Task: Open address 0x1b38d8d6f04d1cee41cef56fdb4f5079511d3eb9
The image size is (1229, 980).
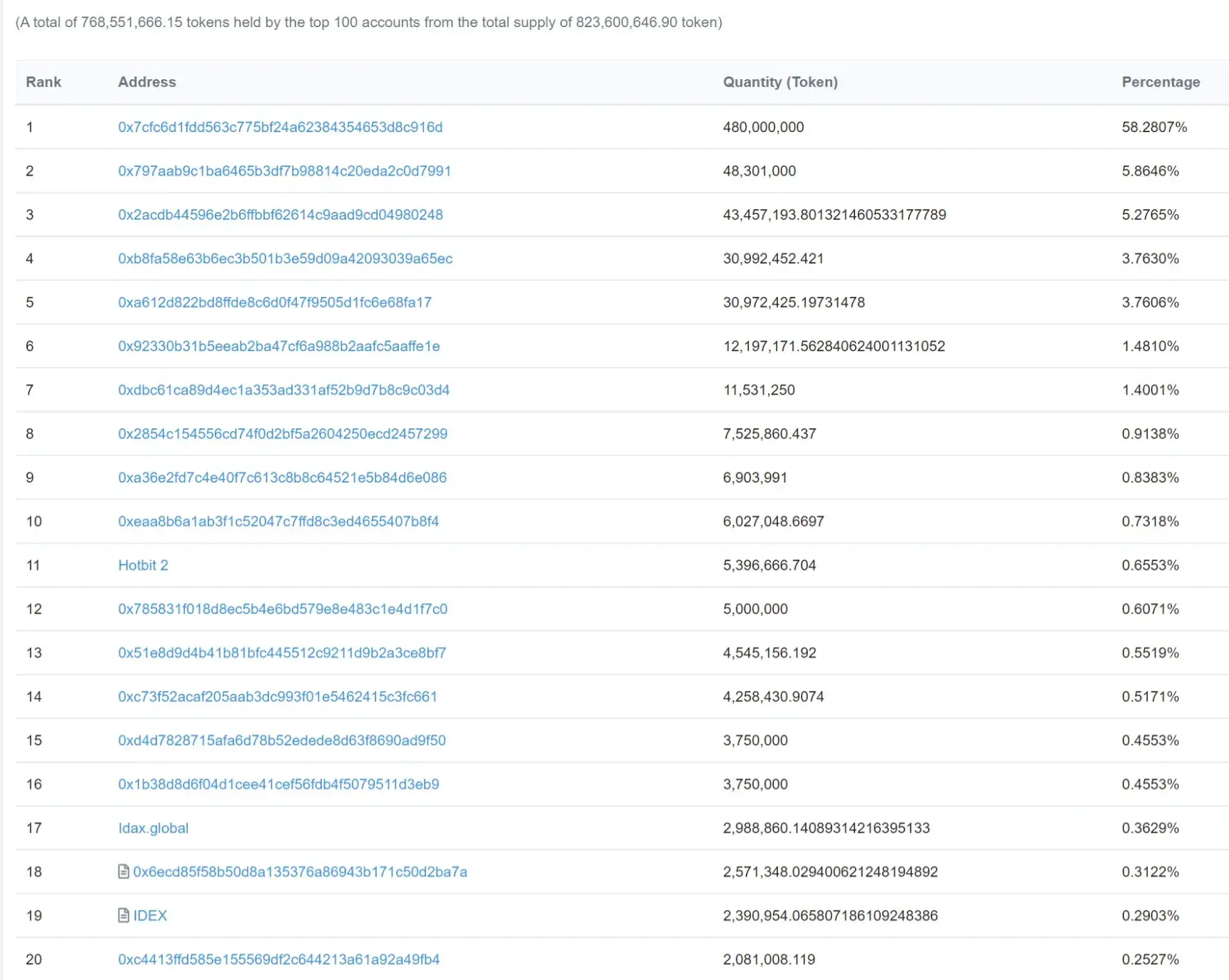Action: click(x=279, y=784)
